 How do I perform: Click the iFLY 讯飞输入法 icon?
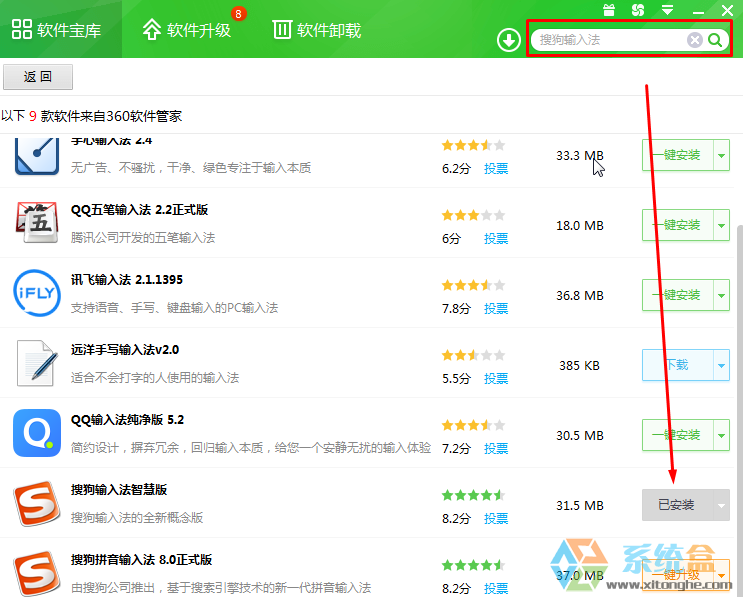point(37,292)
